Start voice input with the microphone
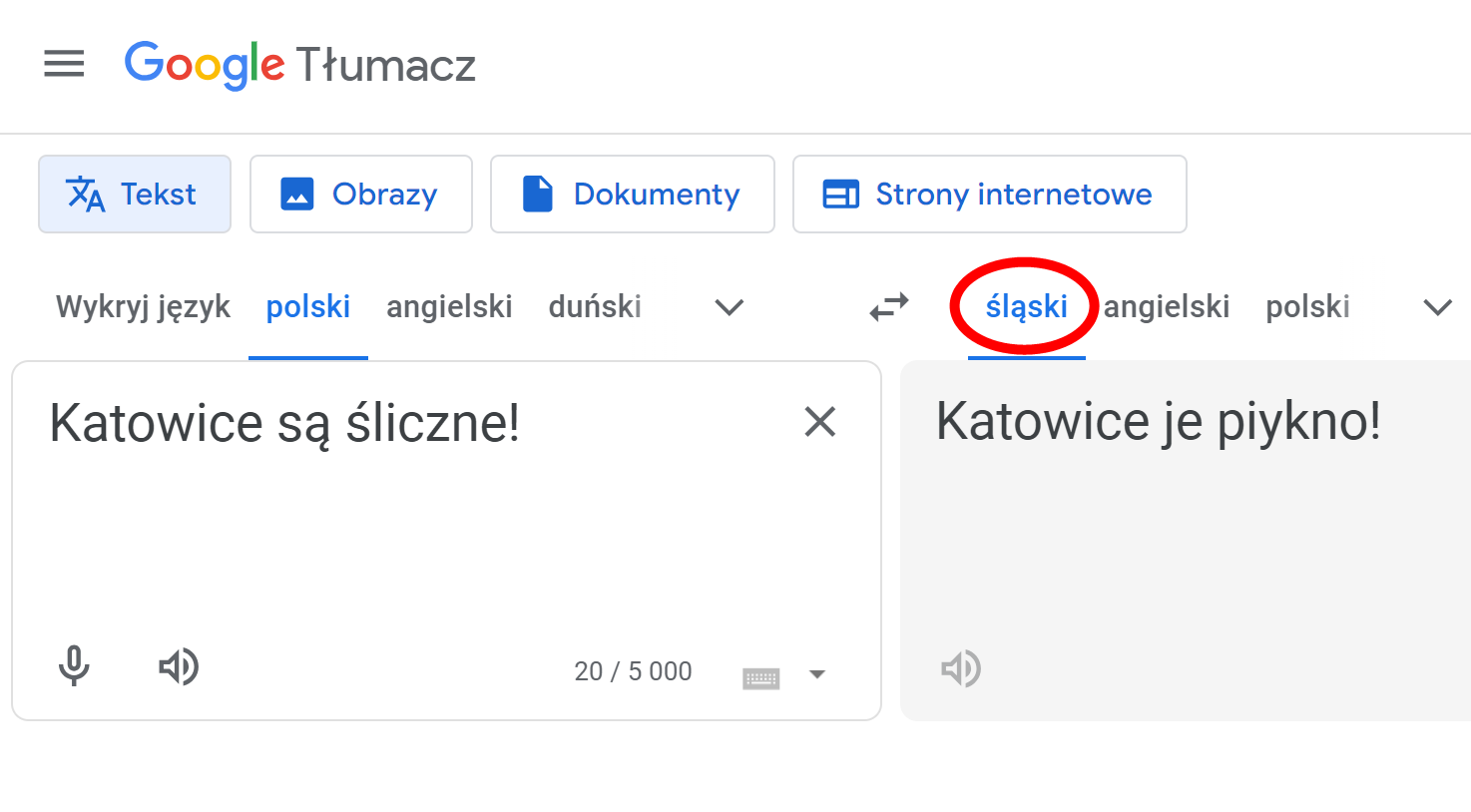Image resolution: width=1471 pixels, height=812 pixels. 74,666
